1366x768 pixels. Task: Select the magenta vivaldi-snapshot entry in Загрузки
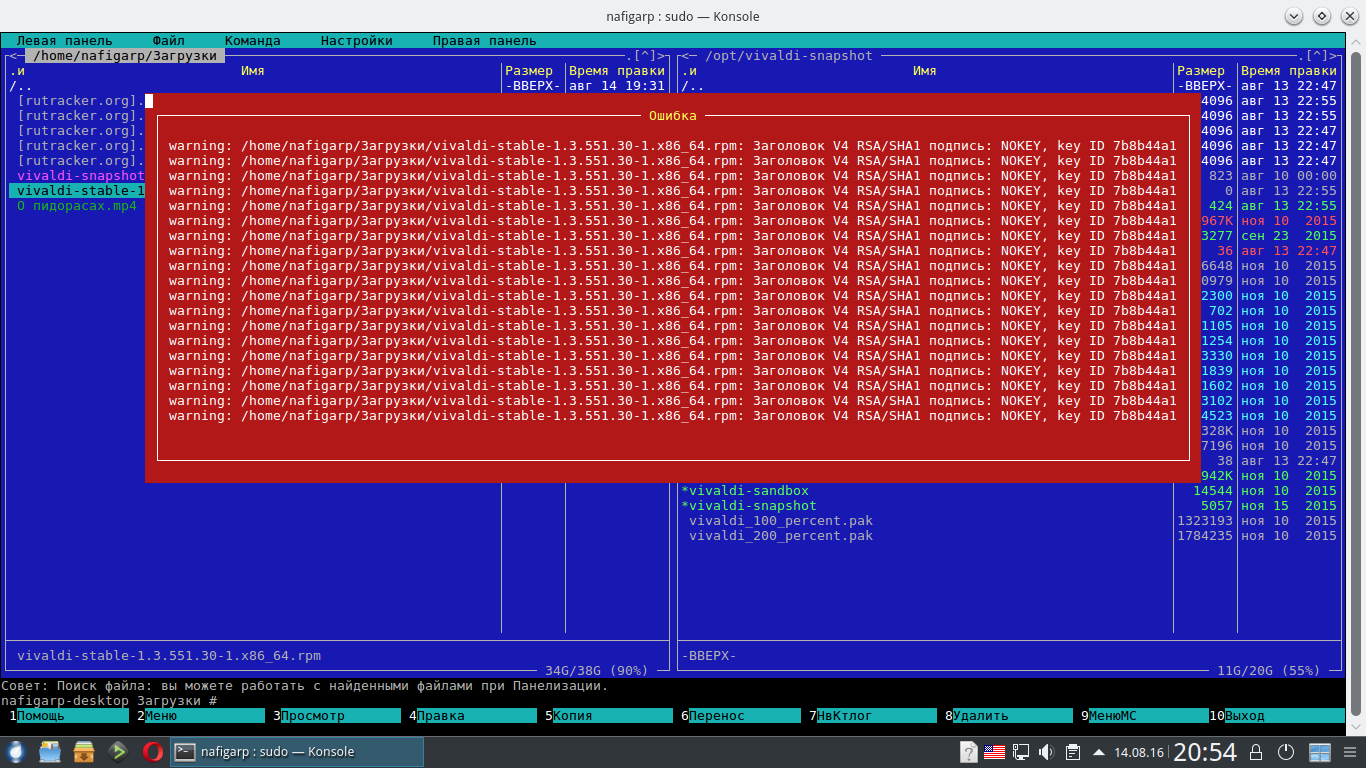[x=81, y=176]
